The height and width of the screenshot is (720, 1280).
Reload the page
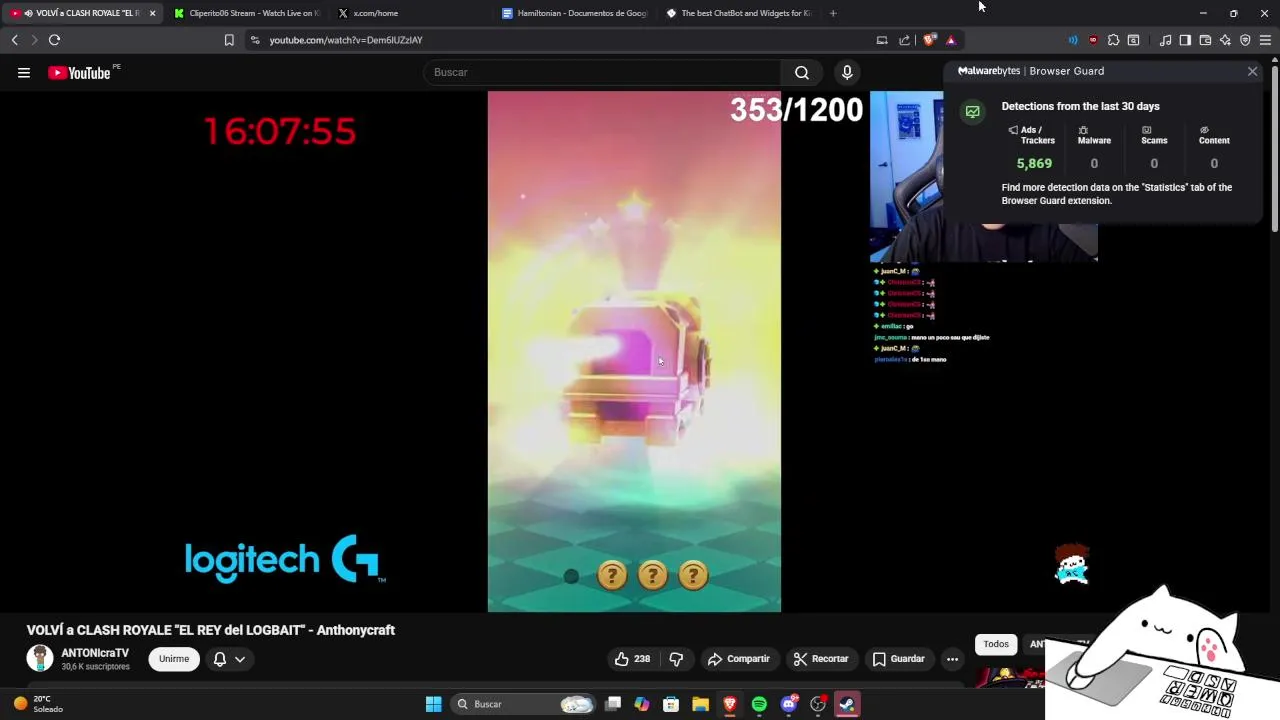coord(54,40)
